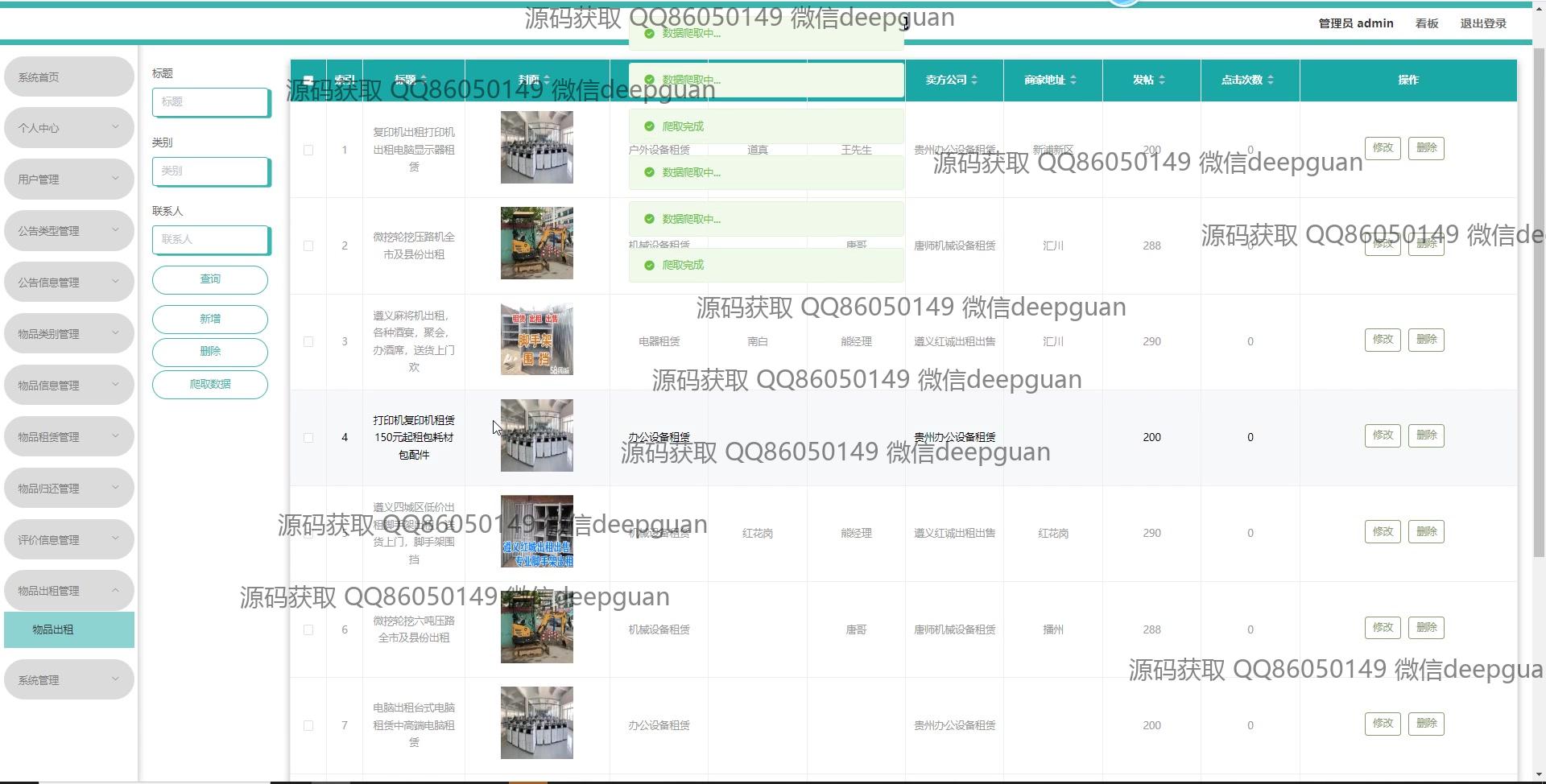The width and height of the screenshot is (1546, 784).
Task: Open row 2 excavator cover thumbnail
Action: (x=537, y=243)
